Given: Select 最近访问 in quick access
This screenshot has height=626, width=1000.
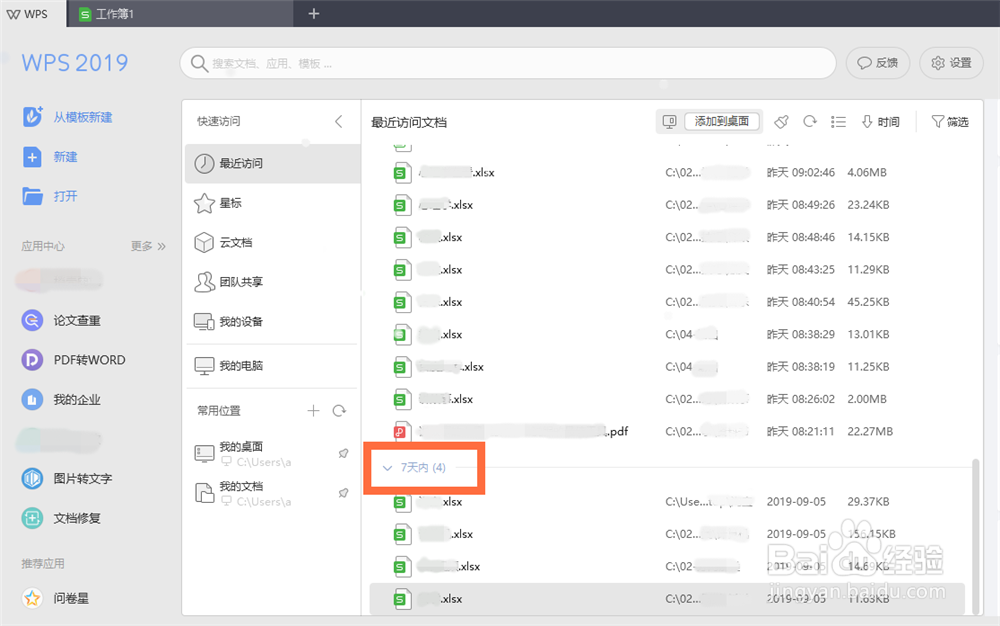Looking at the screenshot, I should [x=273, y=164].
